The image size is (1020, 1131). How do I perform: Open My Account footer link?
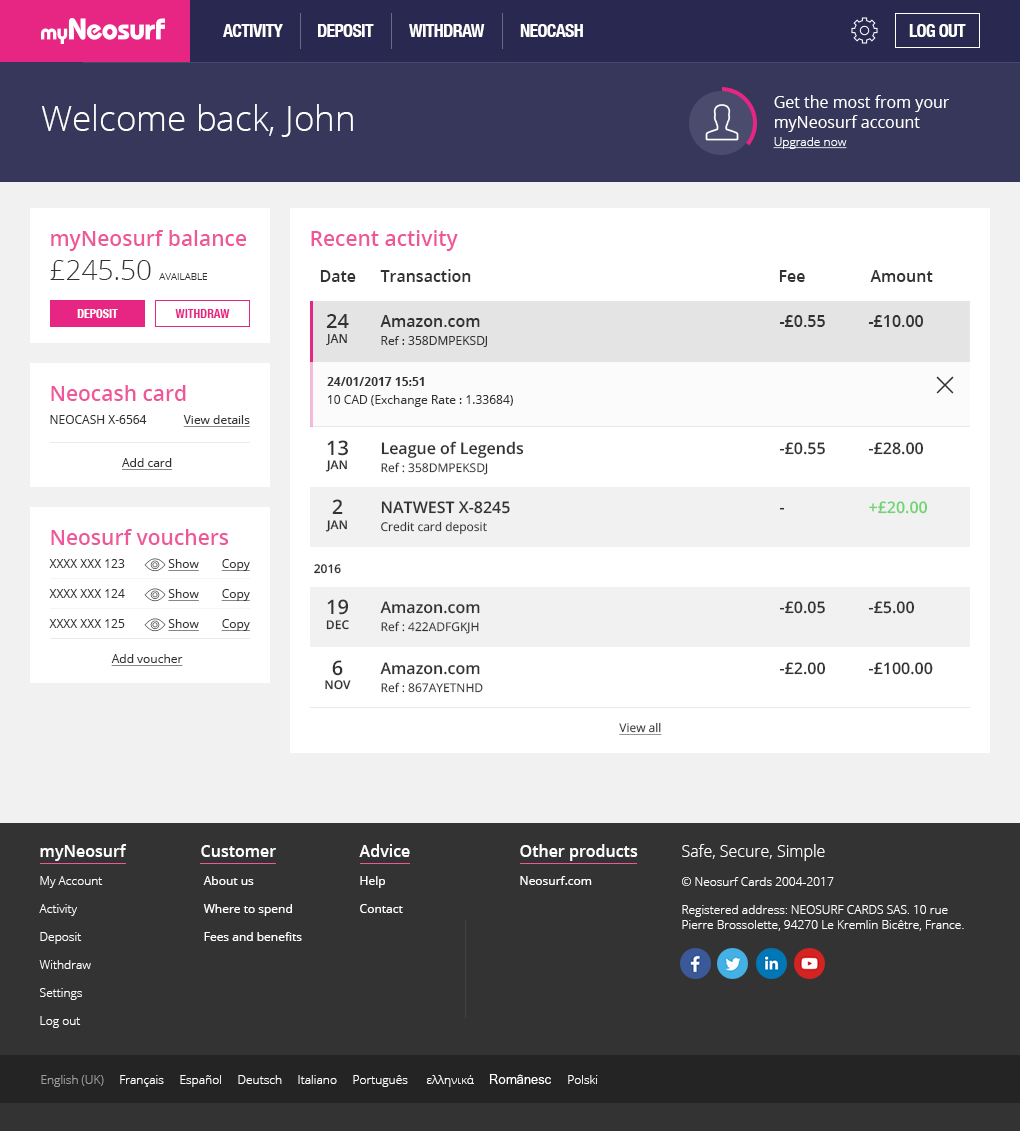(71, 881)
